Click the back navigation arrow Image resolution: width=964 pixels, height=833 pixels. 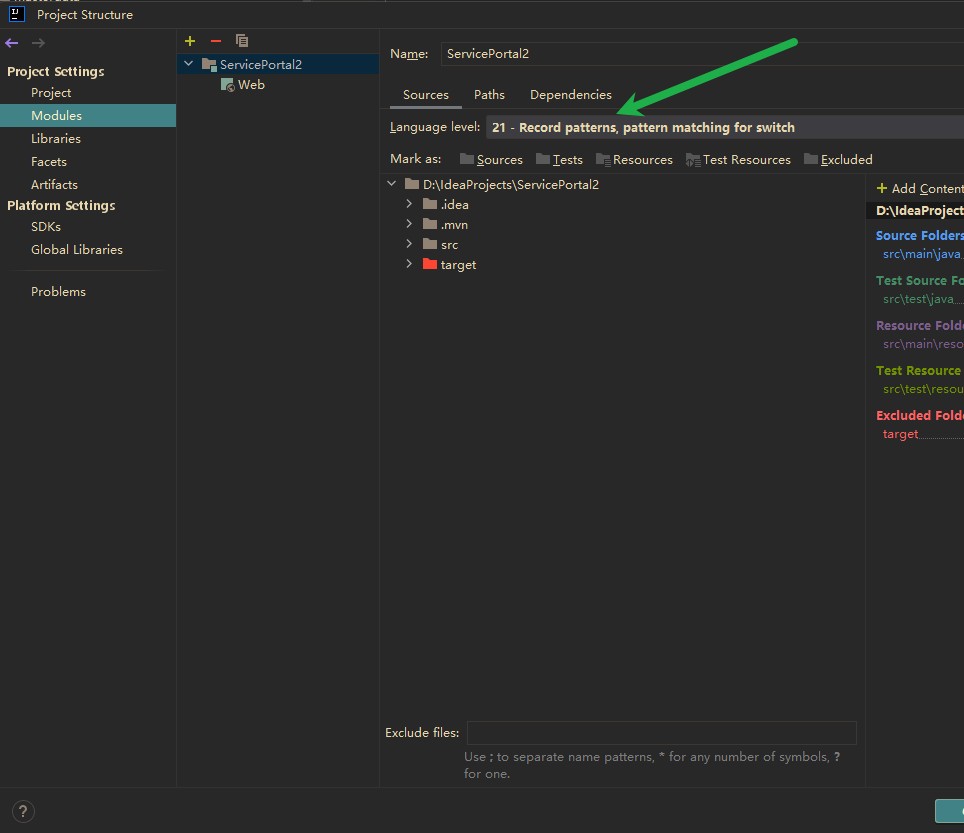12,43
